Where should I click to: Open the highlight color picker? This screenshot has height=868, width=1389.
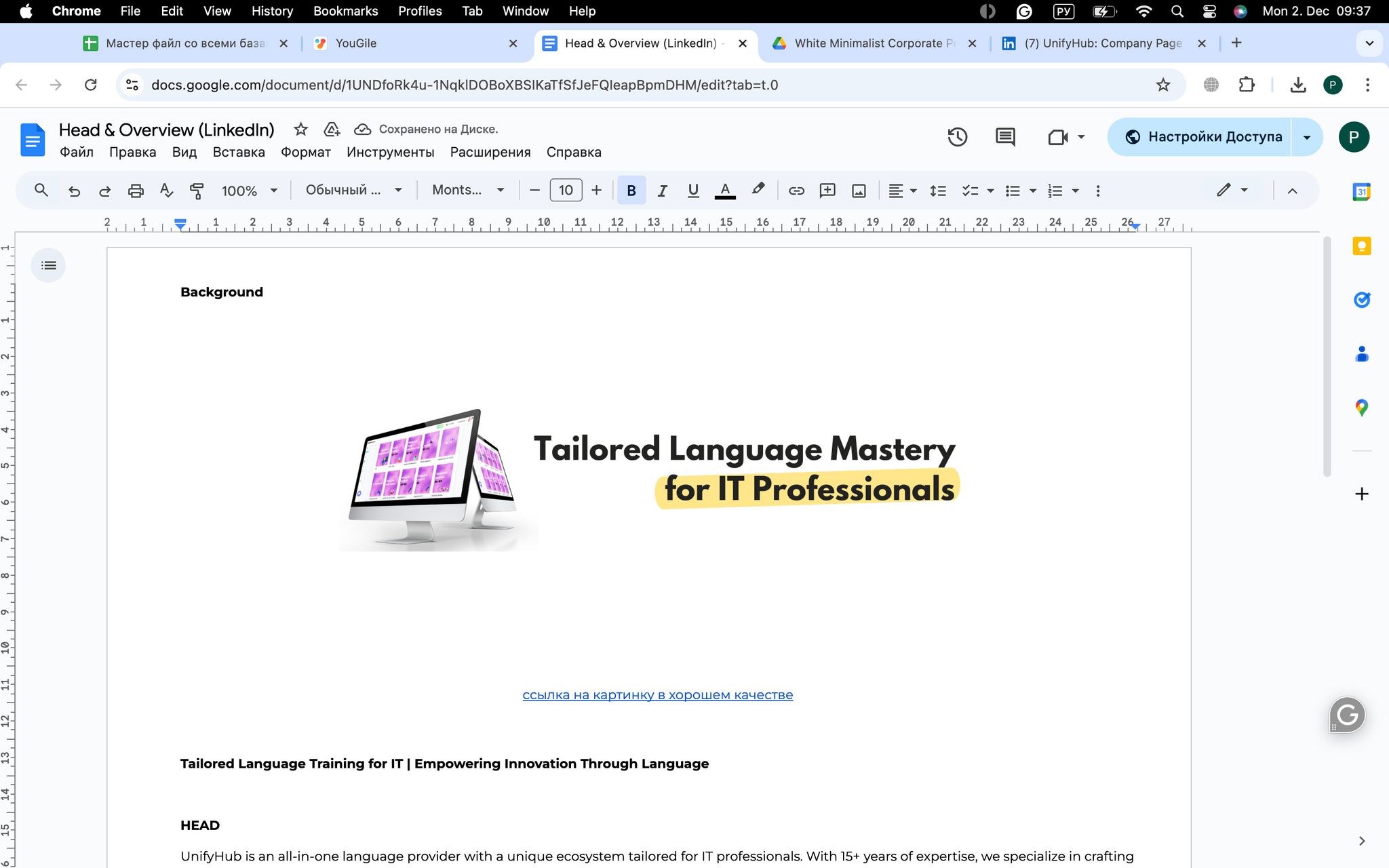click(758, 191)
